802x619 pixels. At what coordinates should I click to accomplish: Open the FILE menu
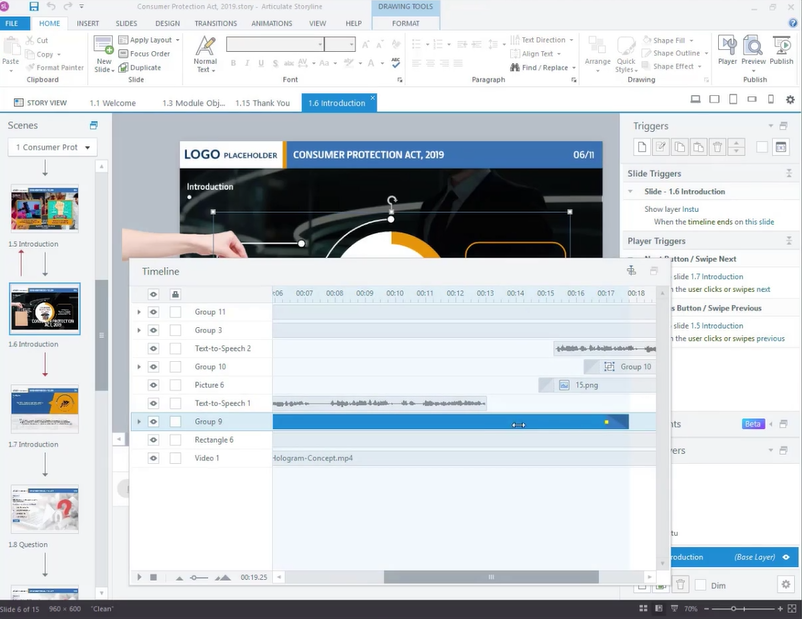(x=12, y=23)
